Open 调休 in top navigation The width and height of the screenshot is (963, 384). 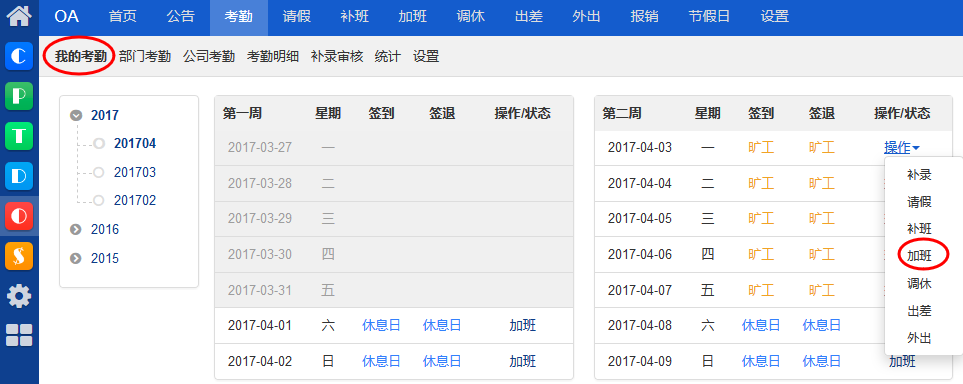point(470,17)
